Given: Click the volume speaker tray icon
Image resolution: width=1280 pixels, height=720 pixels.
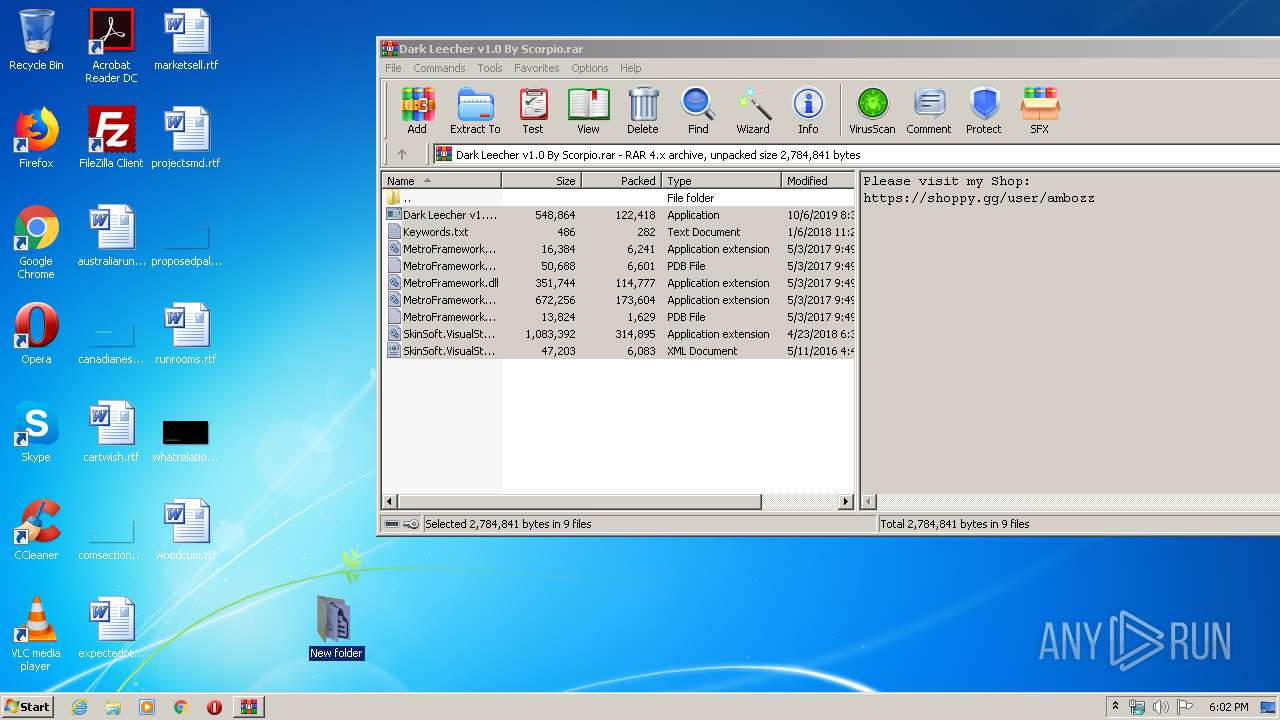Looking at the screenshot, I should click(1161, 707).
